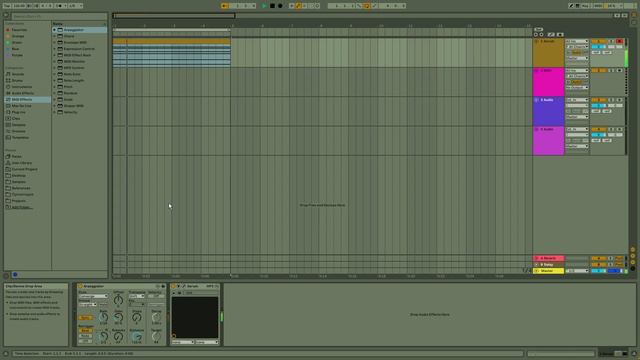Select the Green collection tag
Image resolution: width=640 pixels, height=360 pixels.
point(17,42)
